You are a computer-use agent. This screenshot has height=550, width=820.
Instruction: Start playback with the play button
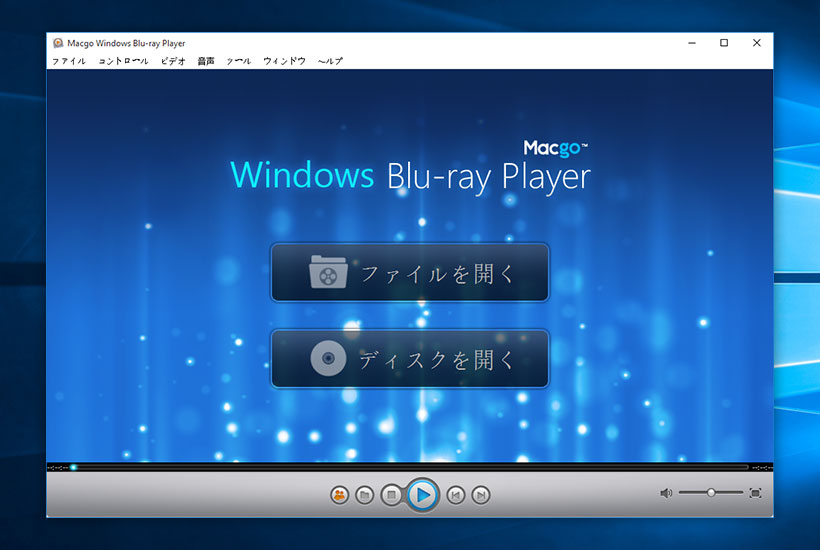(x=423, y=495)
